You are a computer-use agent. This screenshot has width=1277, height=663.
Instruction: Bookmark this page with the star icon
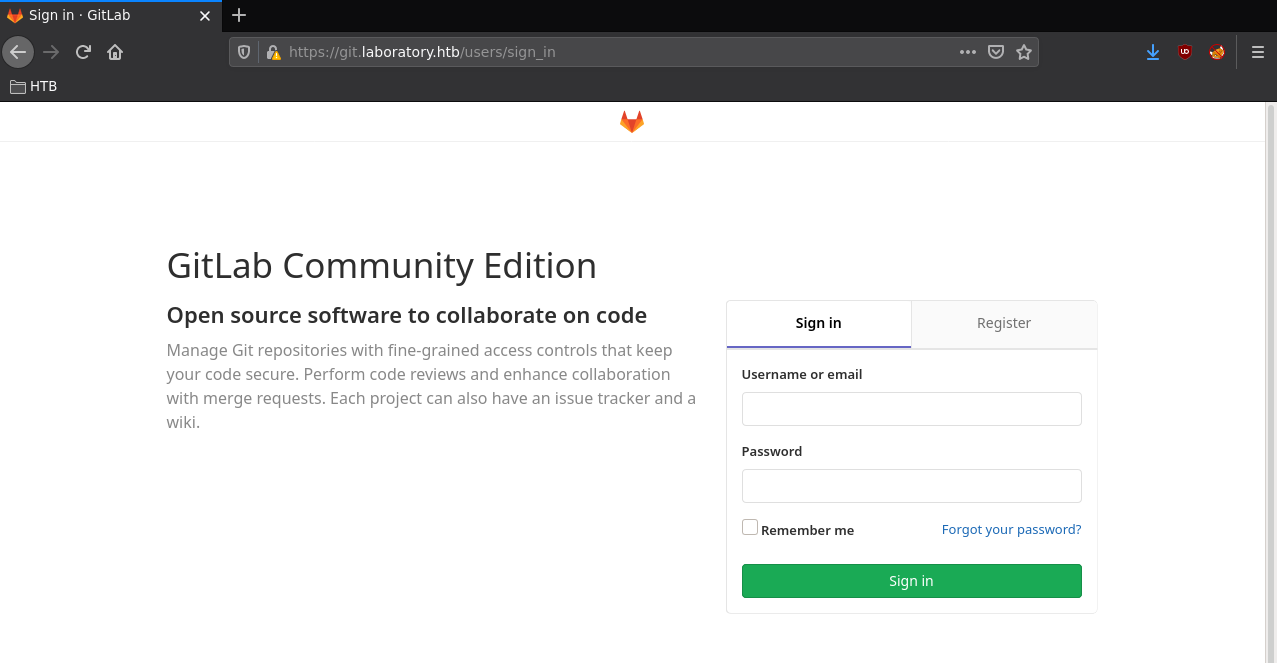(1024, 52)
